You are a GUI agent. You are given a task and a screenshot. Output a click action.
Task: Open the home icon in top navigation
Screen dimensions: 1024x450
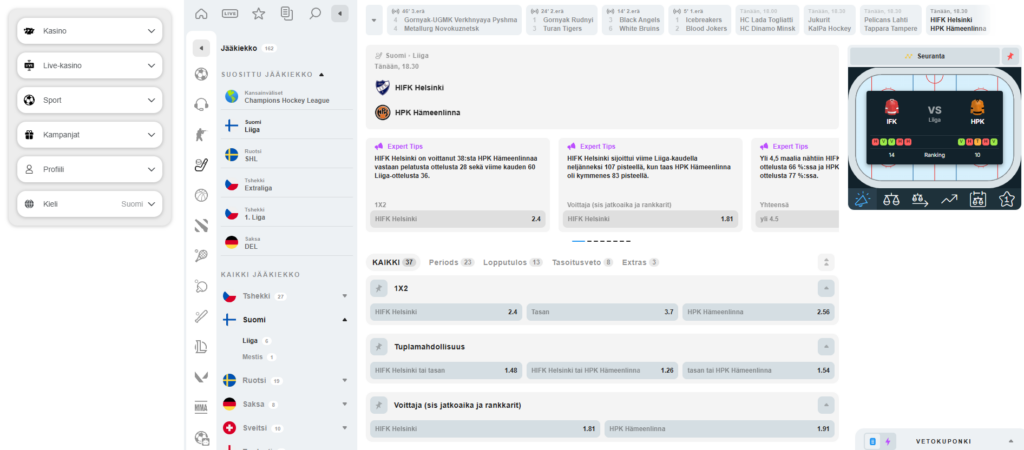(x=202, y=14)
